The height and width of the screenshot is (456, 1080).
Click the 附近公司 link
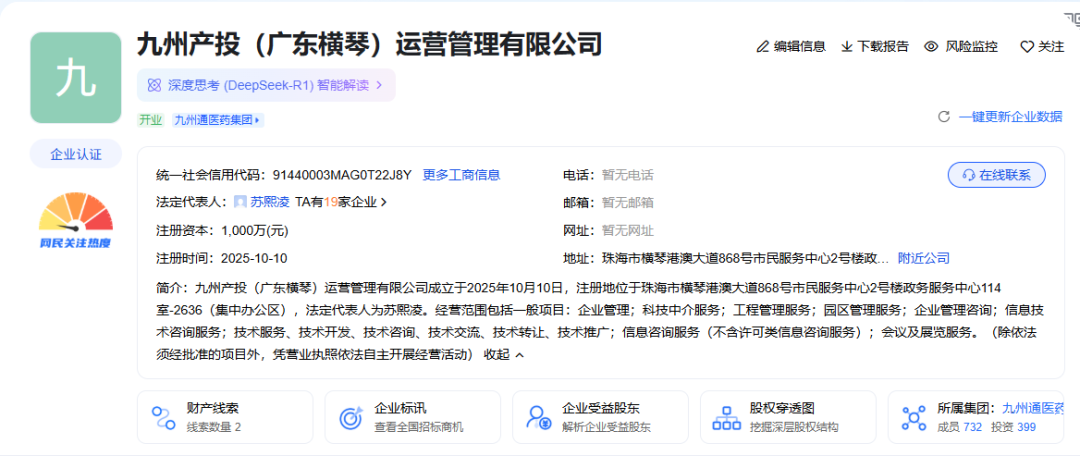[923, 258]
